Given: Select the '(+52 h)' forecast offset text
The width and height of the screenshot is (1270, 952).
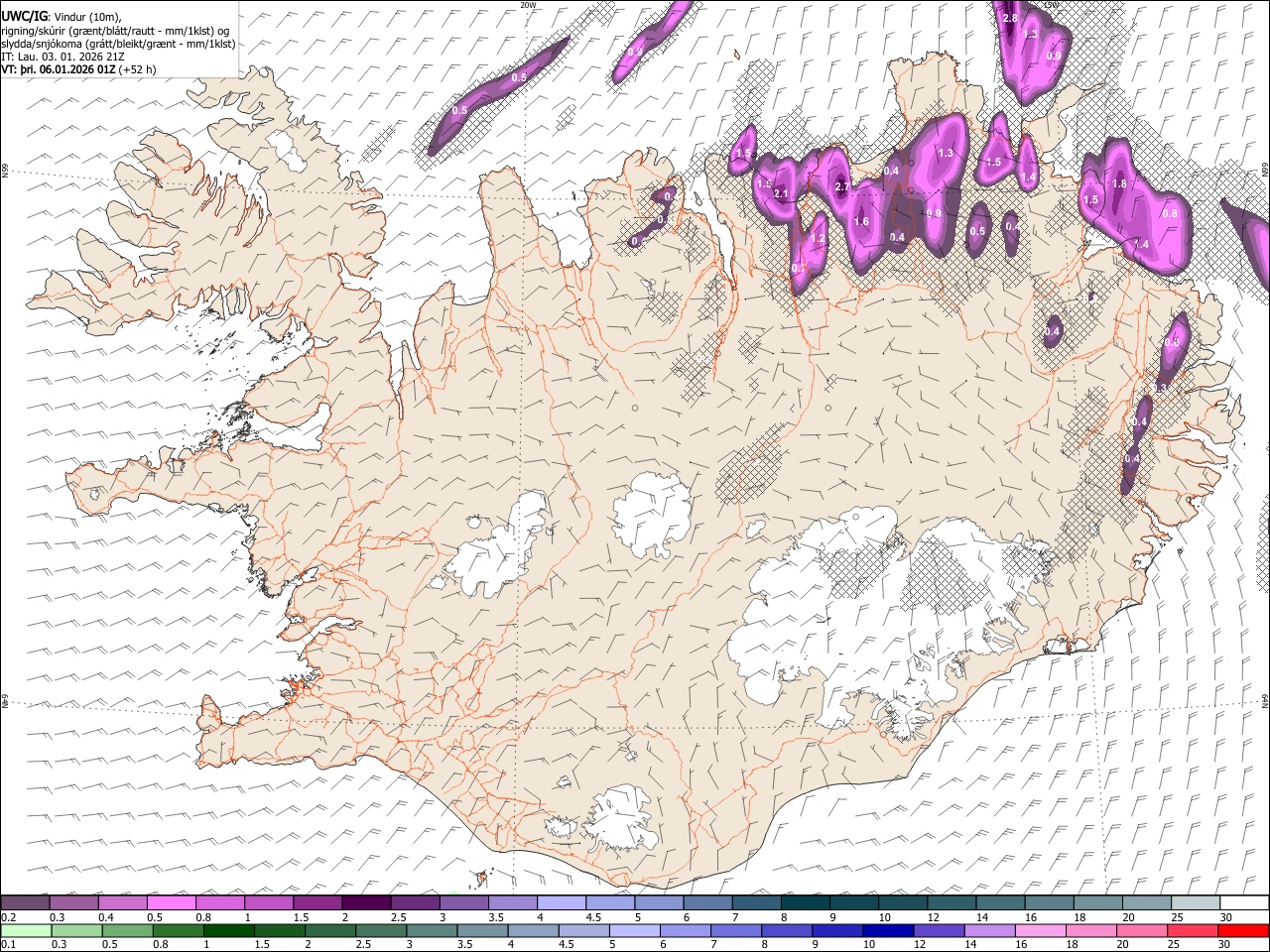Looking at the screenshot, I should [x=138, y=70].
